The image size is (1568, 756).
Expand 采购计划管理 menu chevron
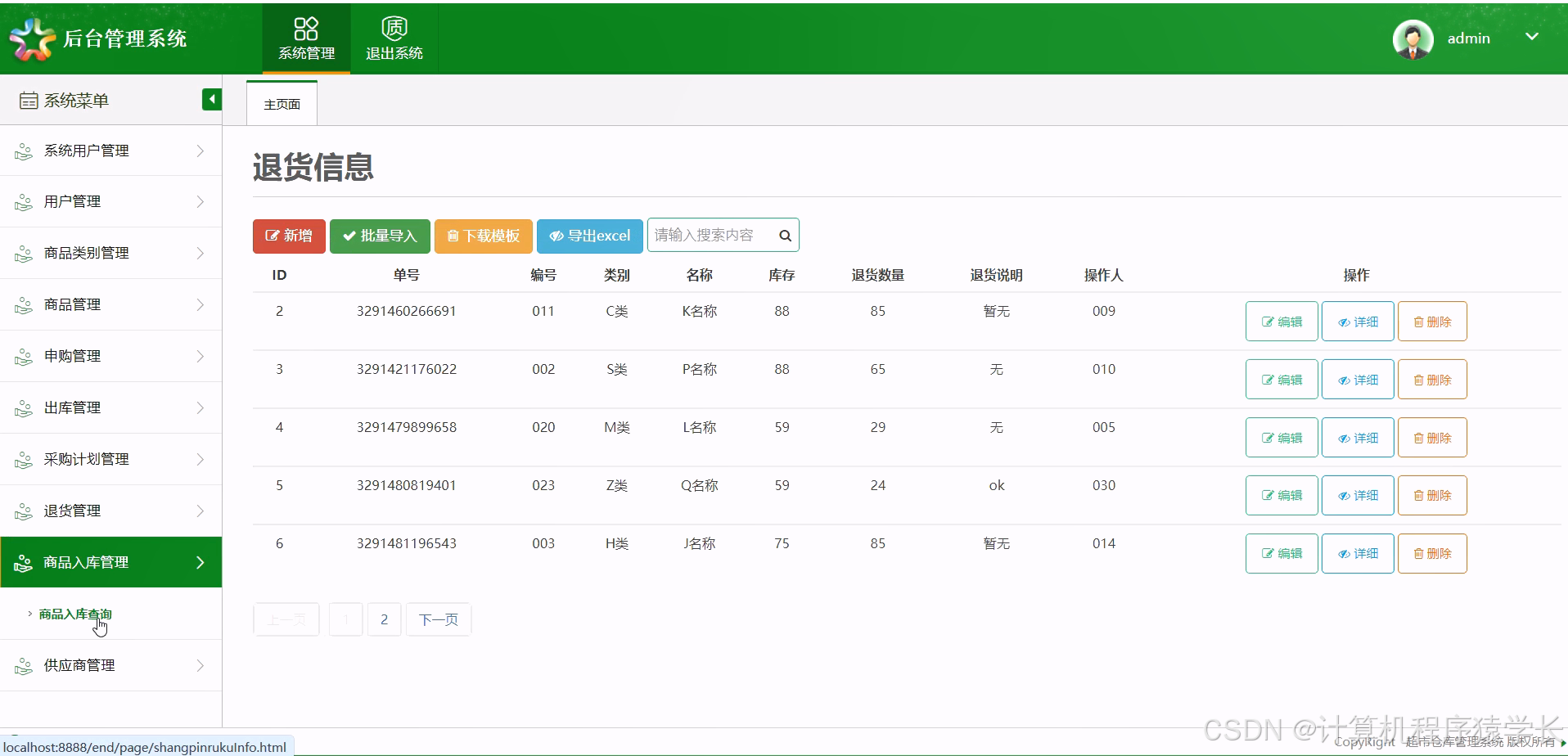201,459
